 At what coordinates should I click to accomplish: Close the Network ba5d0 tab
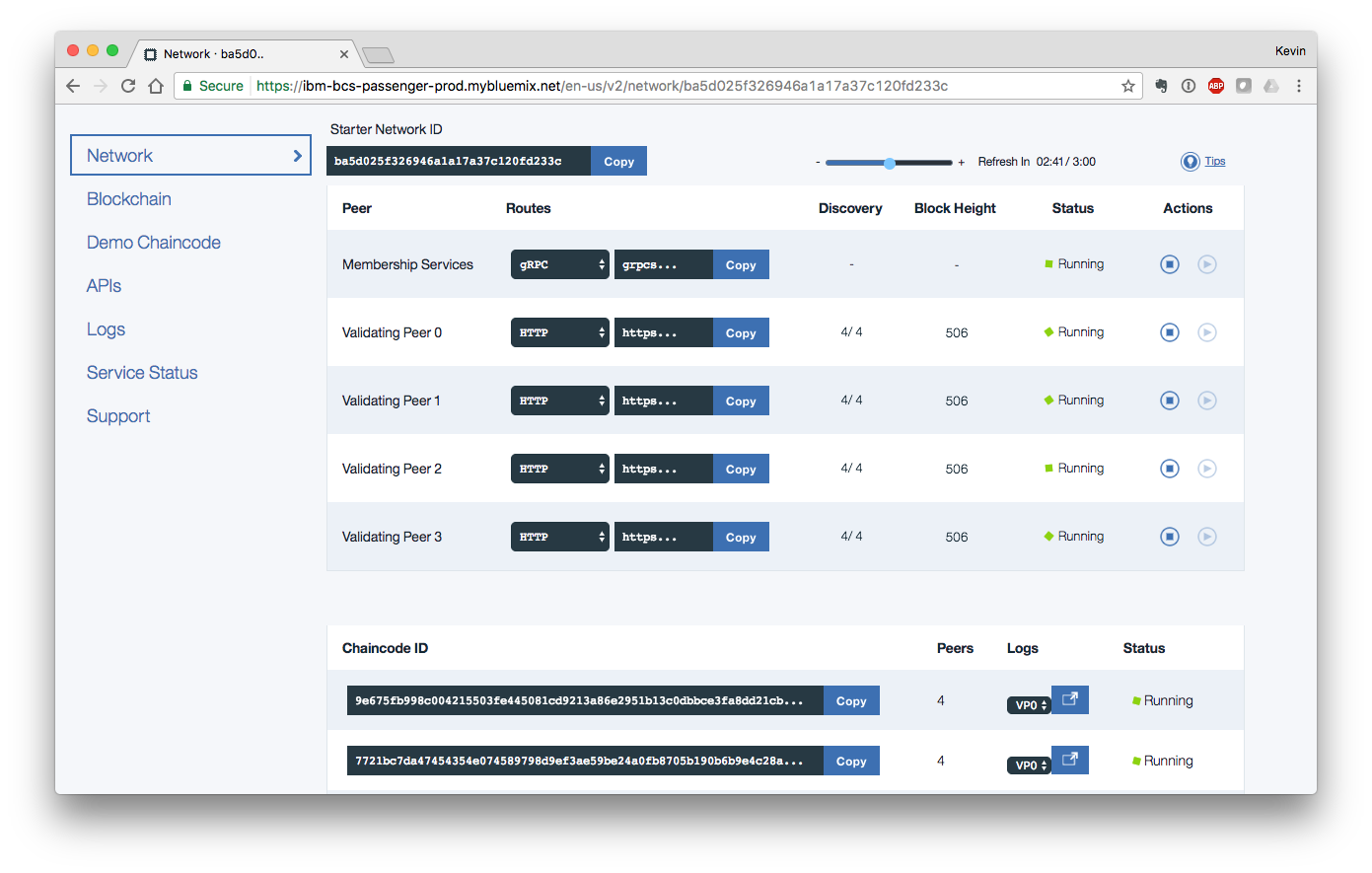pyautogui.click(x=344, y=54)
